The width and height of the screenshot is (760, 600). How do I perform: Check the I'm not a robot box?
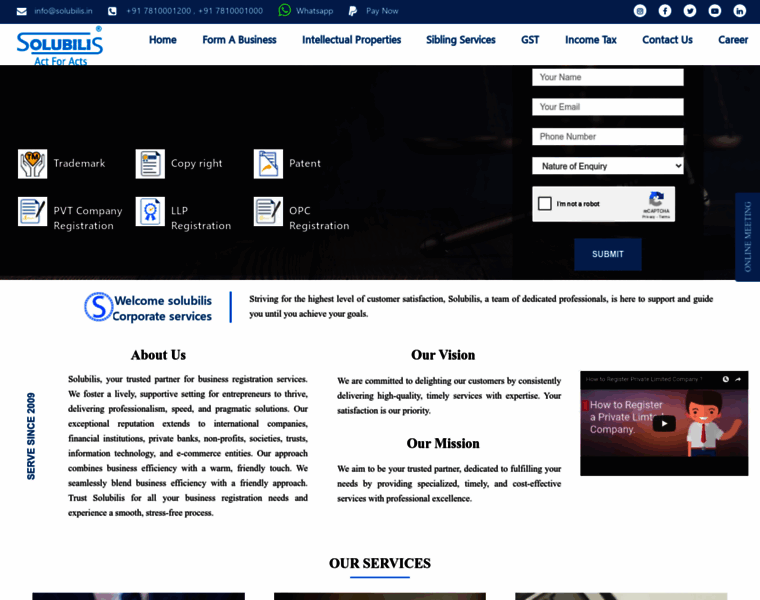pyautogui.click(x=545, y=204)
